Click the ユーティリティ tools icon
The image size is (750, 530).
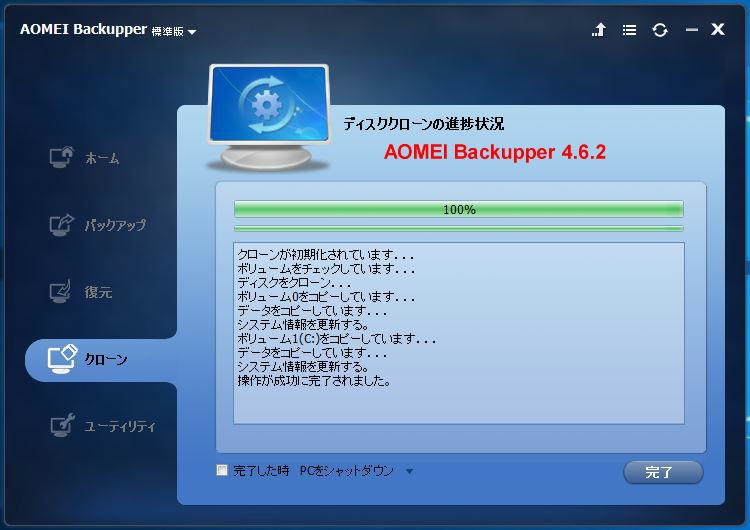[63, 425]
